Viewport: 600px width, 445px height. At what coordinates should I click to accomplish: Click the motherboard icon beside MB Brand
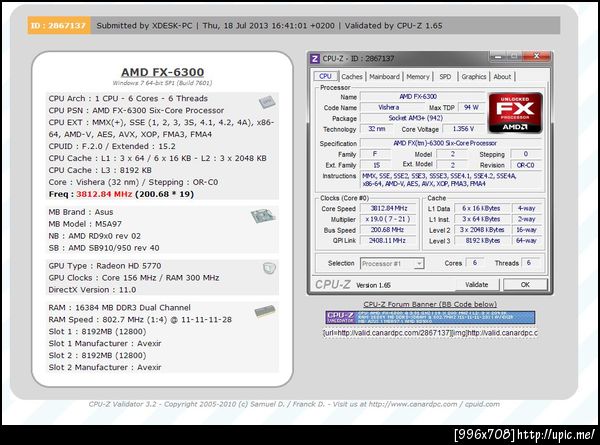click(x=263, y=216)
